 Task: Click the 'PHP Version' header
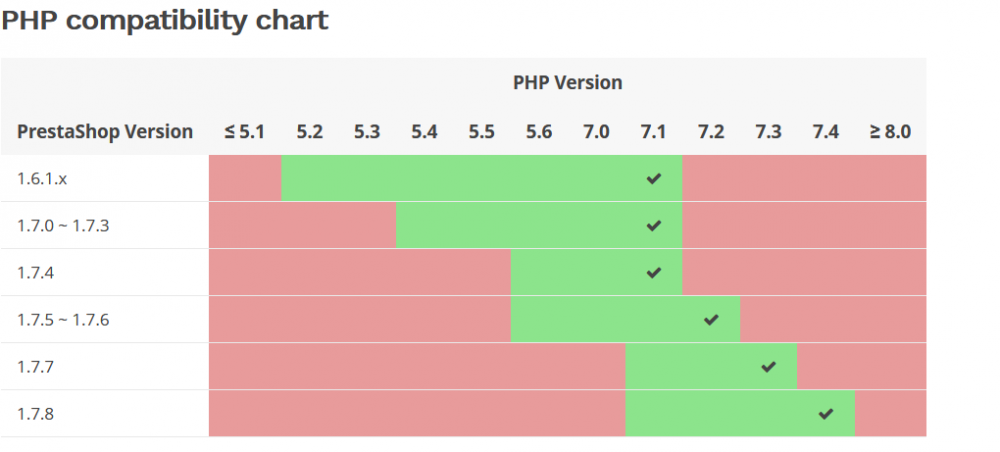[567, 82]
